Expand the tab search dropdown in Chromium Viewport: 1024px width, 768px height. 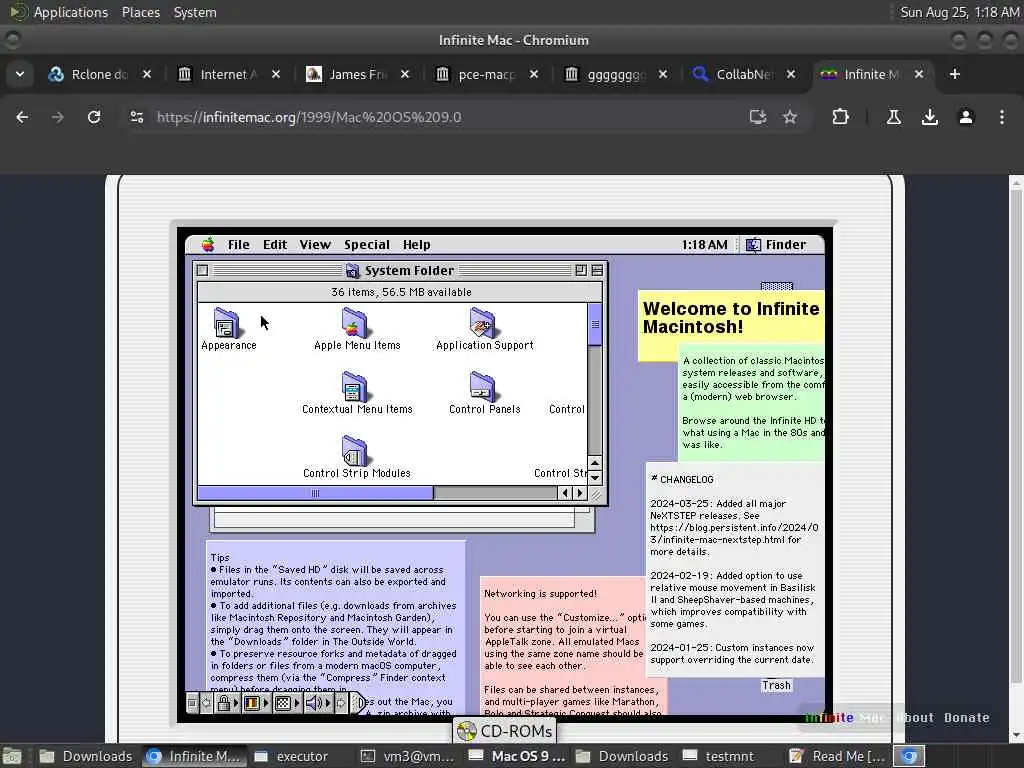pyautogui.click(x=20, y=74)
